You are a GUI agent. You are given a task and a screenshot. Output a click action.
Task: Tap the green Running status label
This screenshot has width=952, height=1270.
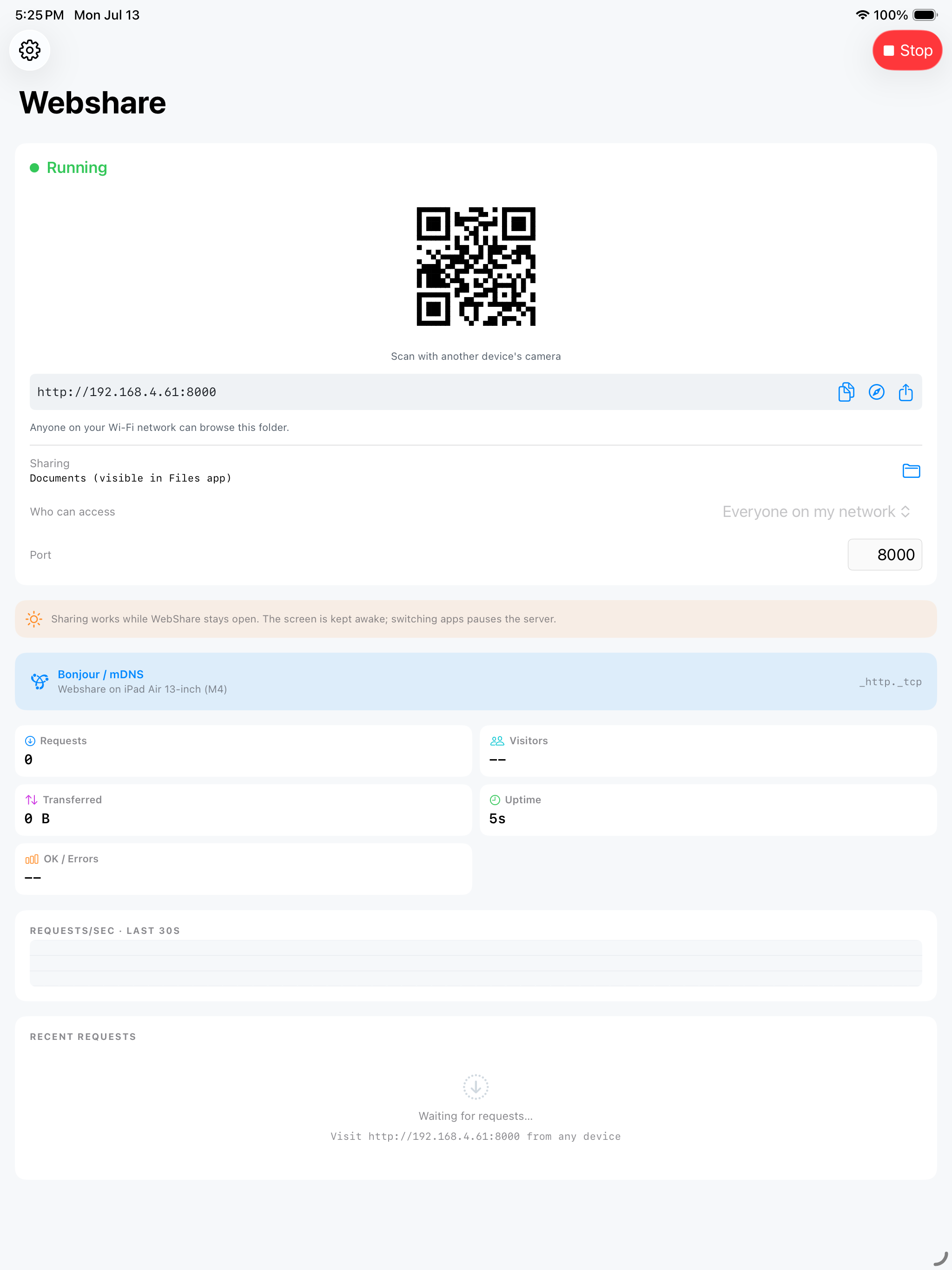(77, 168)
